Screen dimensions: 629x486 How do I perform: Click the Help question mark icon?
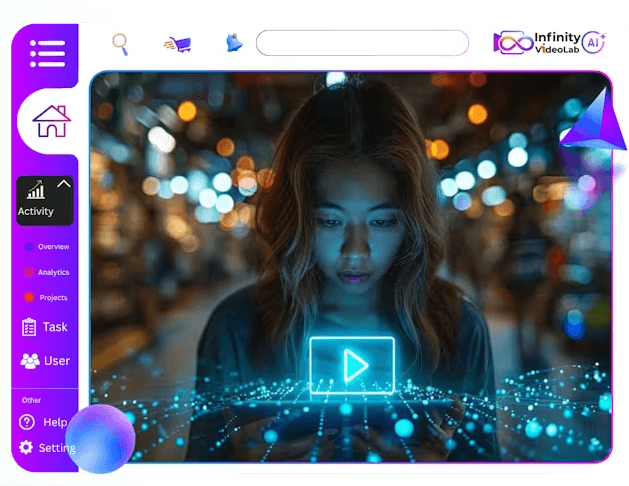[x=27, y=422]
